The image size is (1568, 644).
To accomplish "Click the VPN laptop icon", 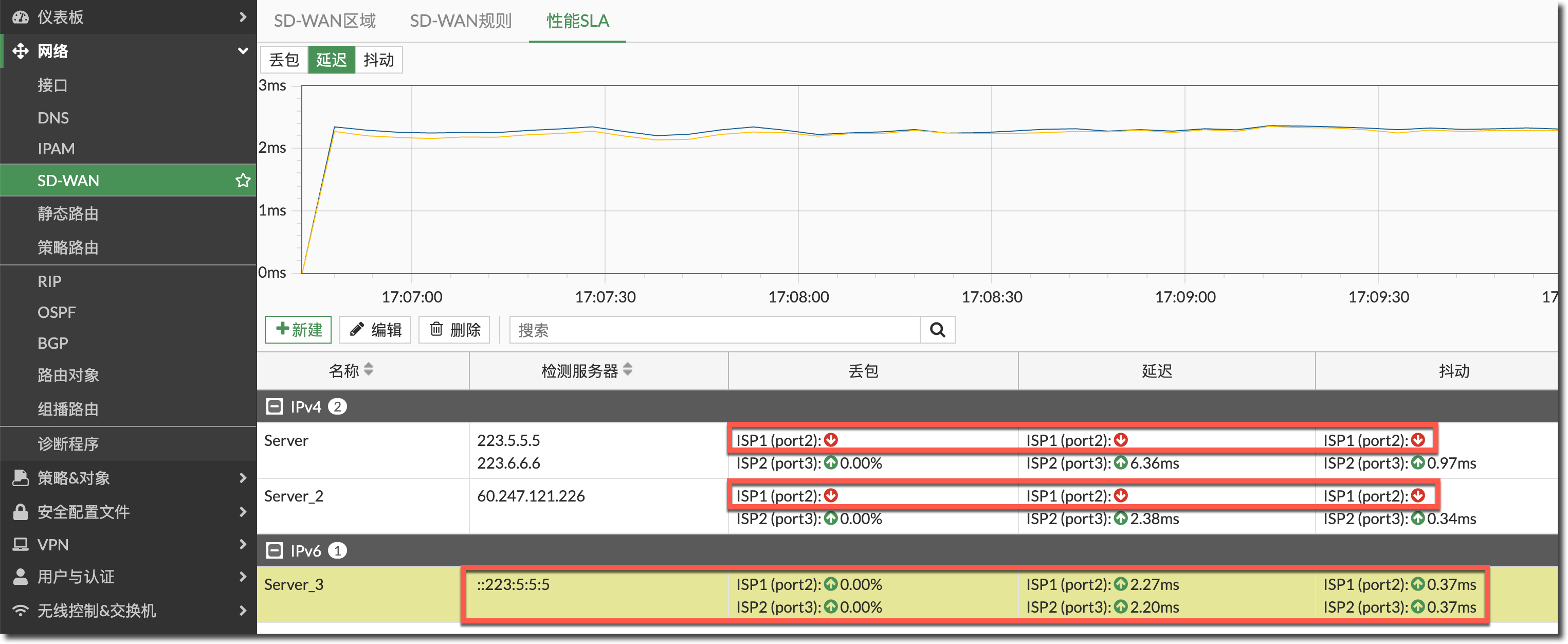I will (x=21, y=544).
